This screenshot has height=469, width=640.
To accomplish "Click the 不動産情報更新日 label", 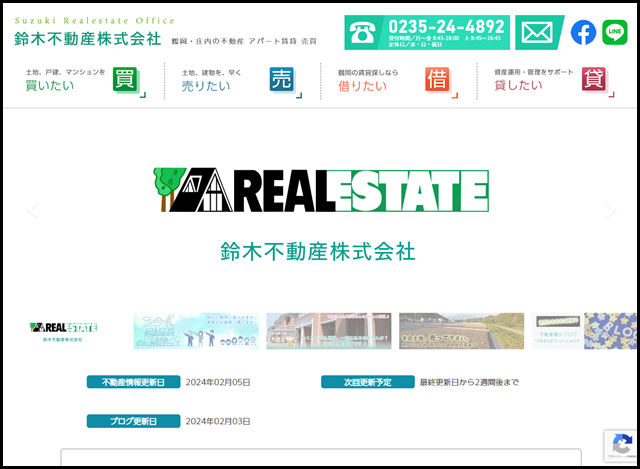I will tap(133, 382).
